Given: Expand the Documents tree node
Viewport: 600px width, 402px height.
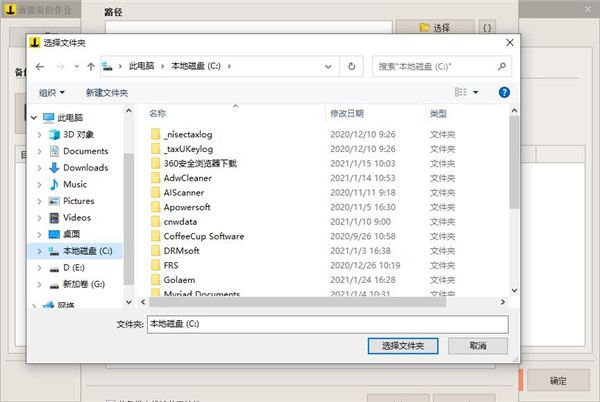Looking at the screenshot, I should pos(39,151).
